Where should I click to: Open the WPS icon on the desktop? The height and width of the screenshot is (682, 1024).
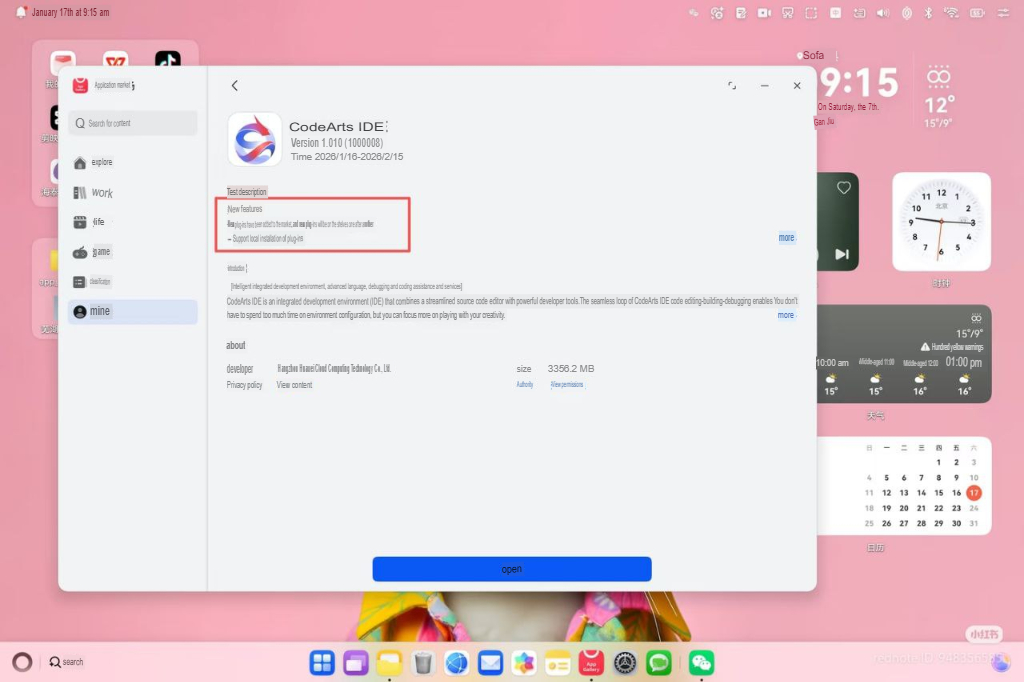coord(116,61)
